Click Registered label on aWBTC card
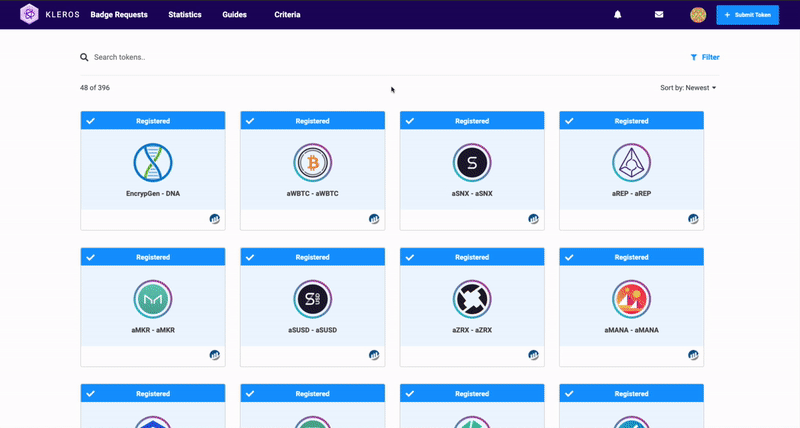Viewport: 800px width, 428px height. click(x=312, y=121)
